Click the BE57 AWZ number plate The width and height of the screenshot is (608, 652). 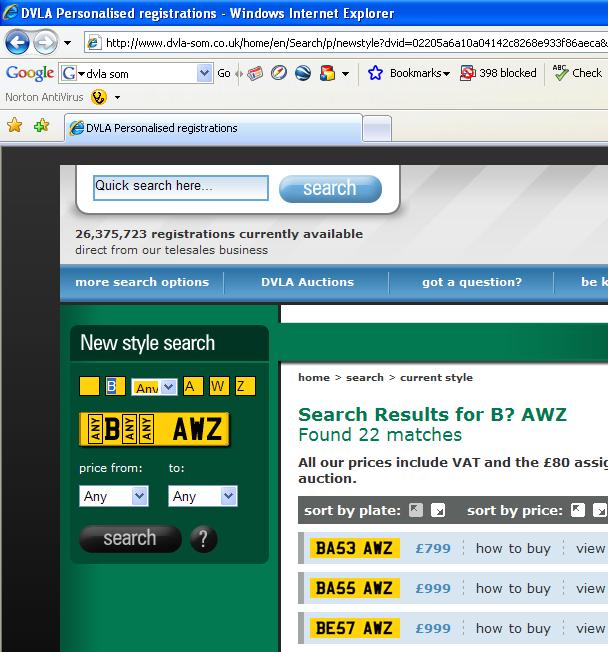[355, 628]
